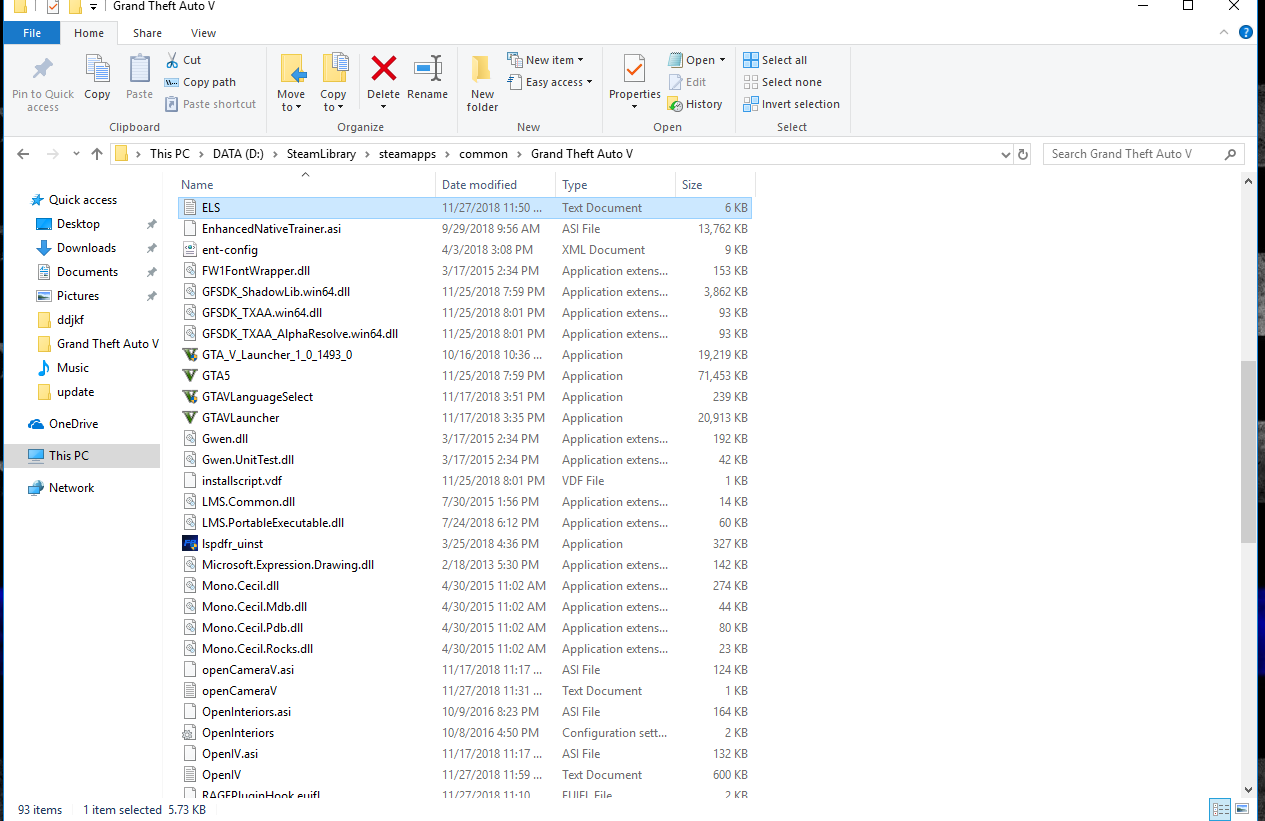Click the Cut scissors icon
The image size is (1265, 821).
(171, 60)
